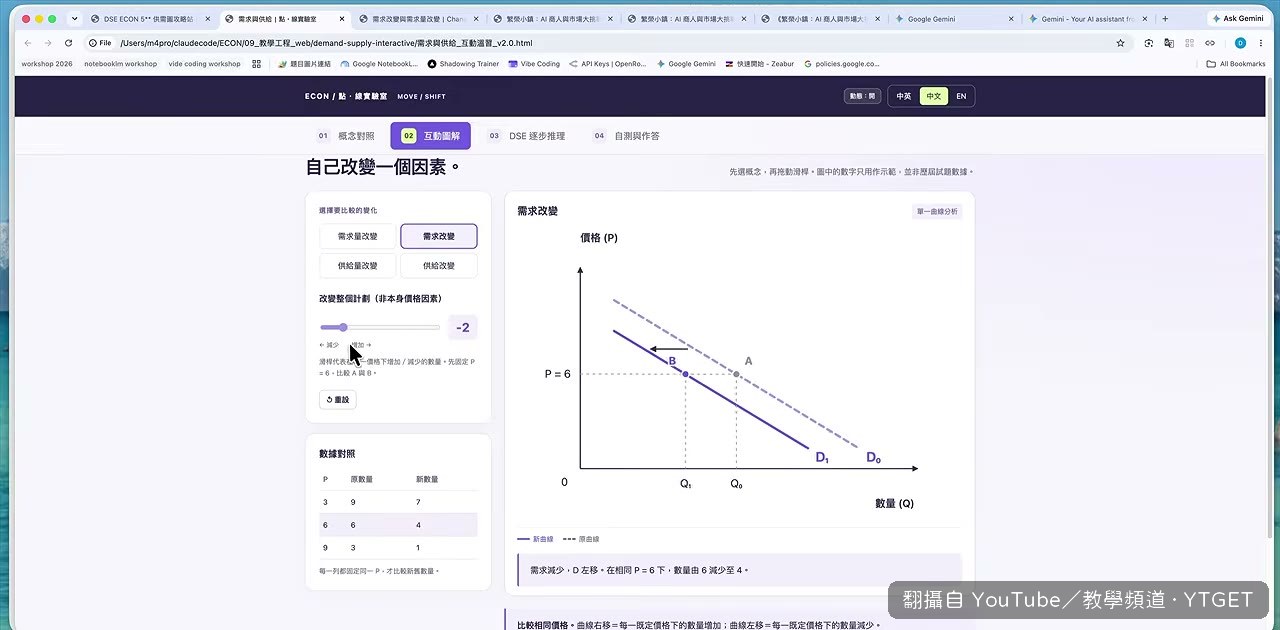Click the ECON / 點·線實驗室 logo text

[346, 96]
